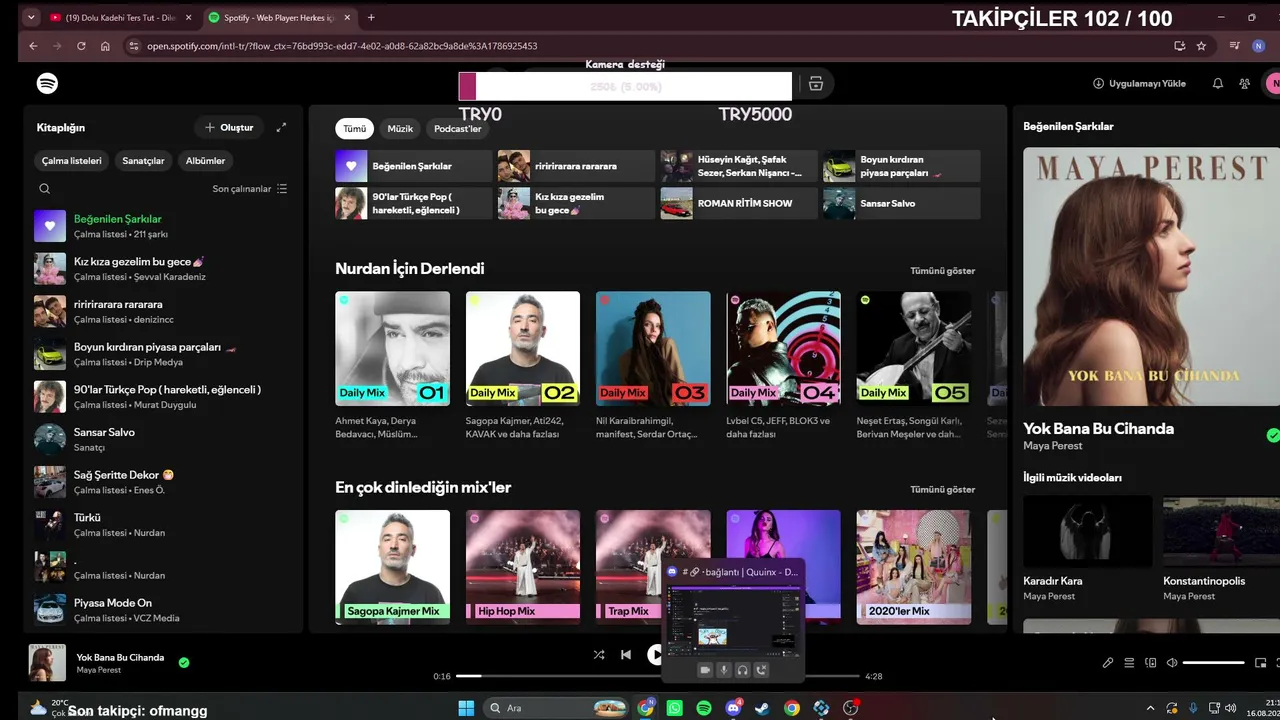1280x720 pixels.
Task: Click the Spotify logo home icon
Action: (47, 84)
